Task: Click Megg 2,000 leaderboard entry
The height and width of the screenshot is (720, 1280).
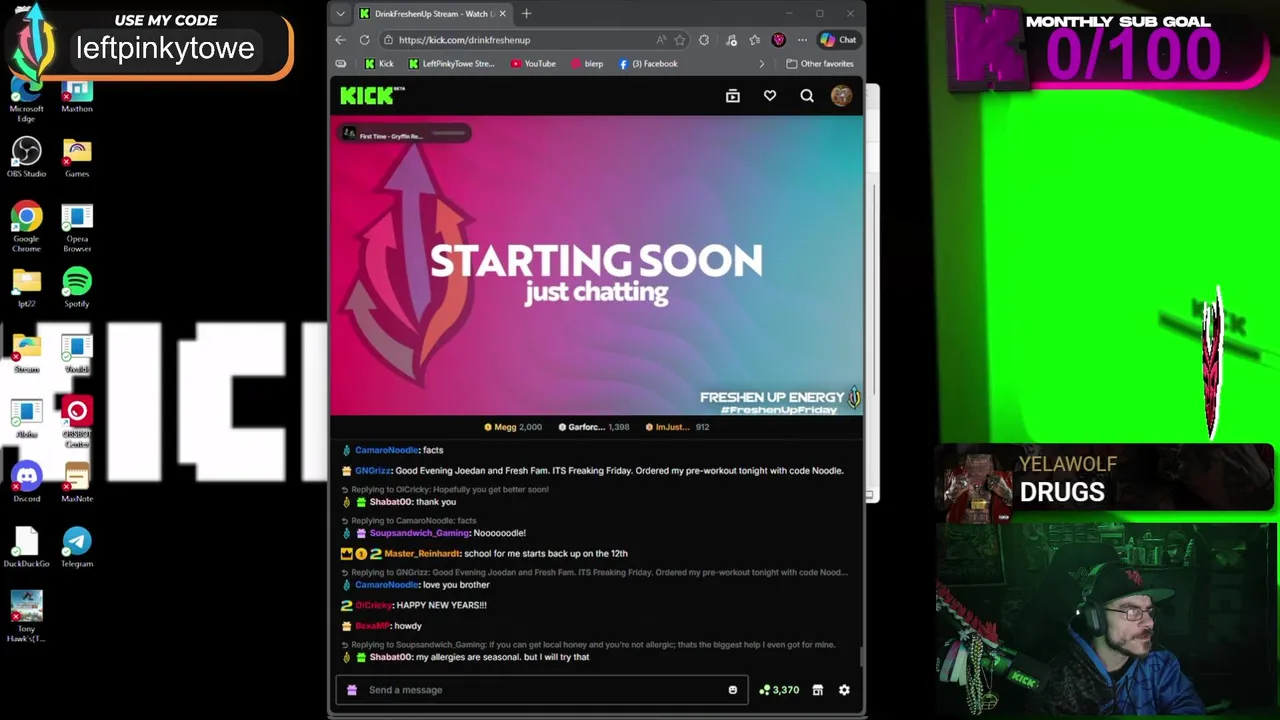Action: [x=513, y=427]
